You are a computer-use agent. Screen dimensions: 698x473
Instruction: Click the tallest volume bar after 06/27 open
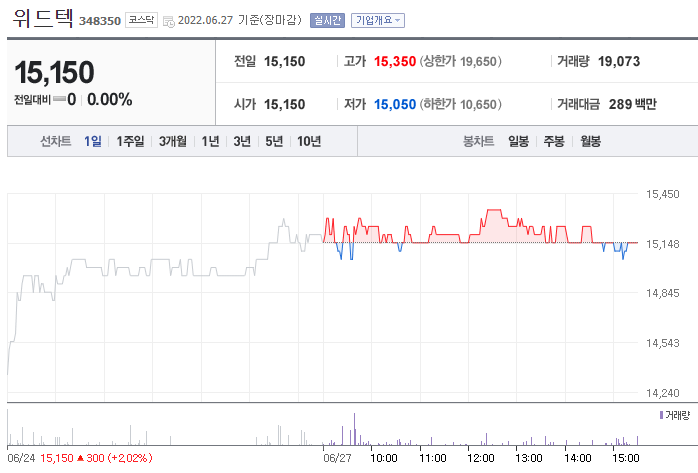tap(354, 429)
